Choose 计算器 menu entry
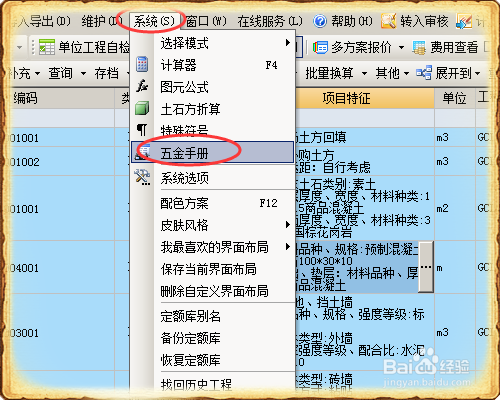The image size is (500, 400). 213,65
